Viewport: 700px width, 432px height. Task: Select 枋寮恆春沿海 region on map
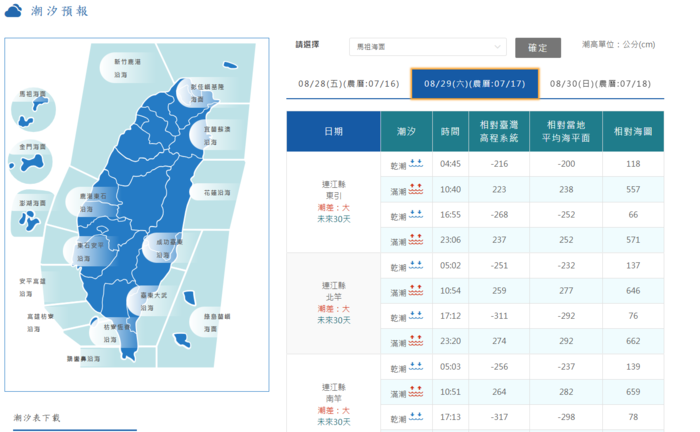(x=115, y=333)
